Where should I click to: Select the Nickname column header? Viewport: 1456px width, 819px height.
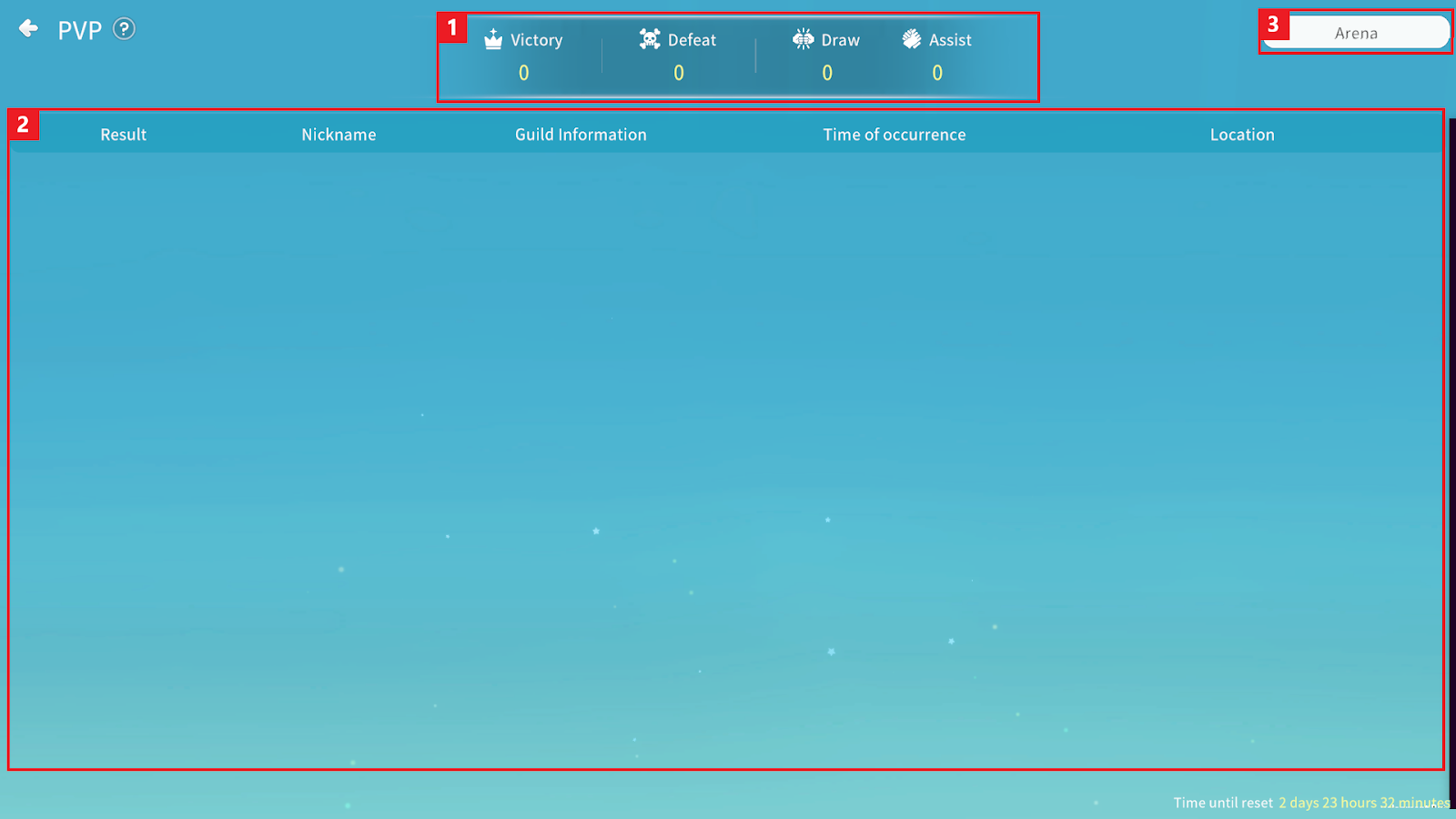coord(339,135)
